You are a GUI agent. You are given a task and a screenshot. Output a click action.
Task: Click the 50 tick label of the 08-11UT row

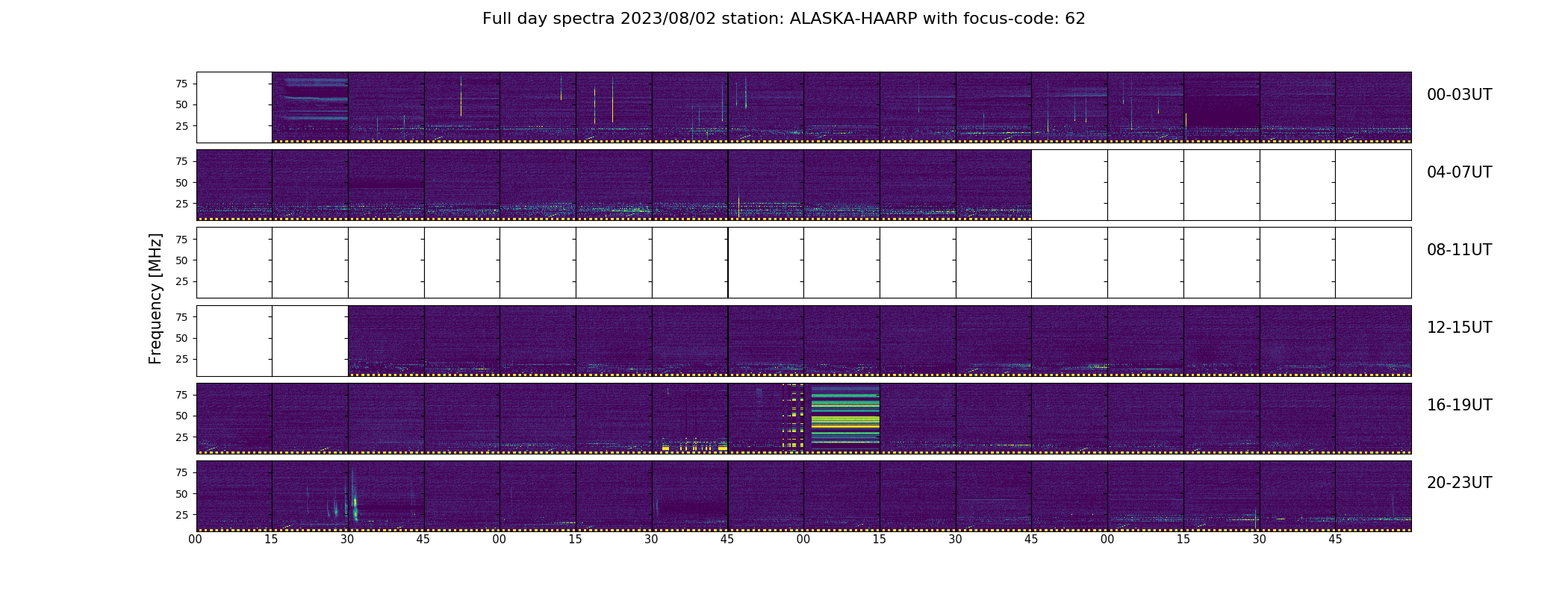click(181, 260)
